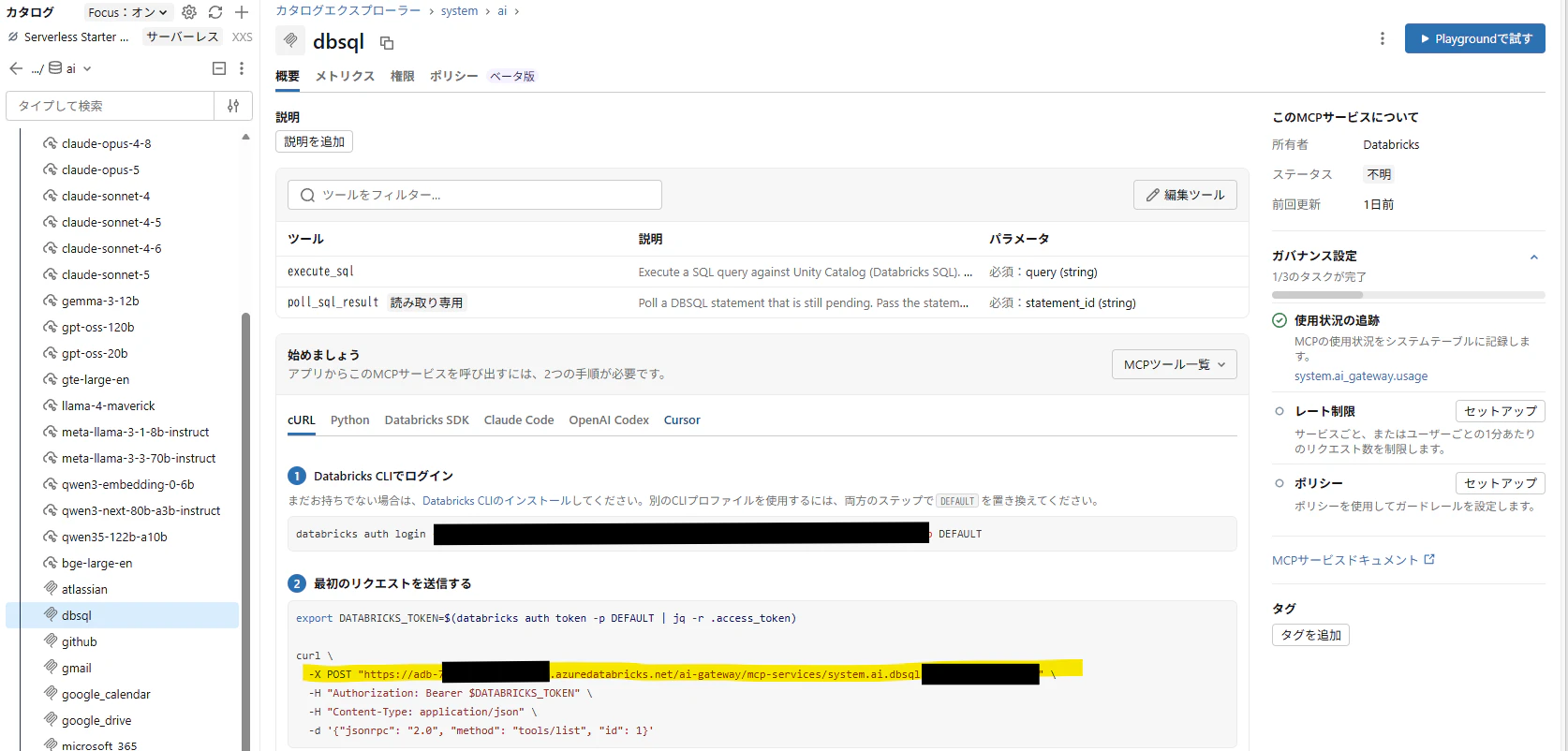Select the execute_sql tool row
1568x751 pixels.
pos(762,272)
